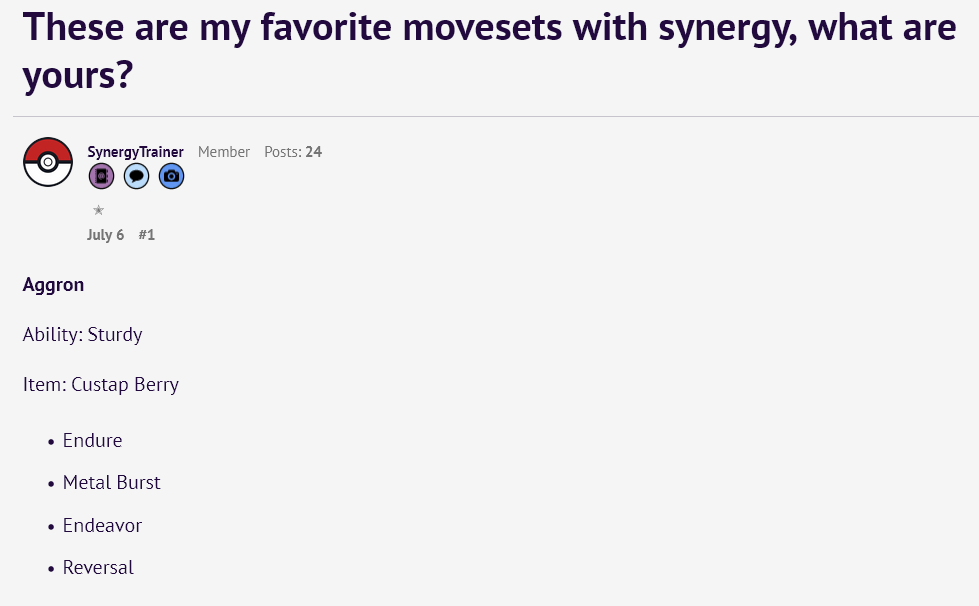Click the Ability: Sturdy line

tap(83, 334)
